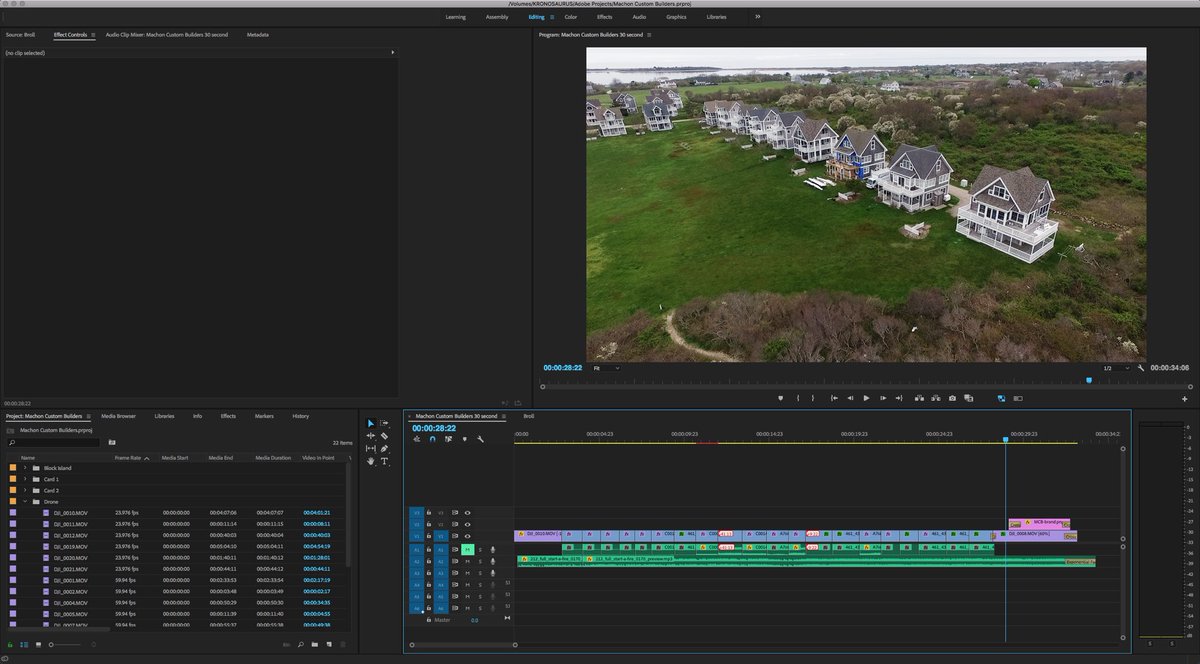Pick the Hand tool
This screenshot has width=1200, height=664.
(371, 461)
